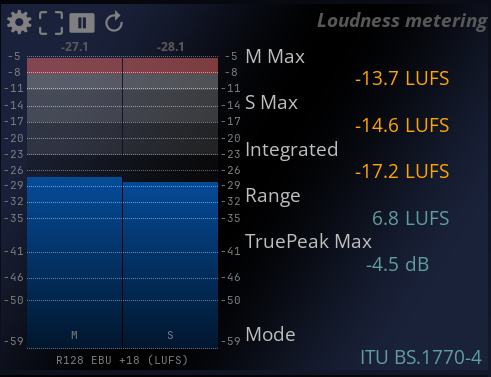Click the Loudness metering title

402,21
